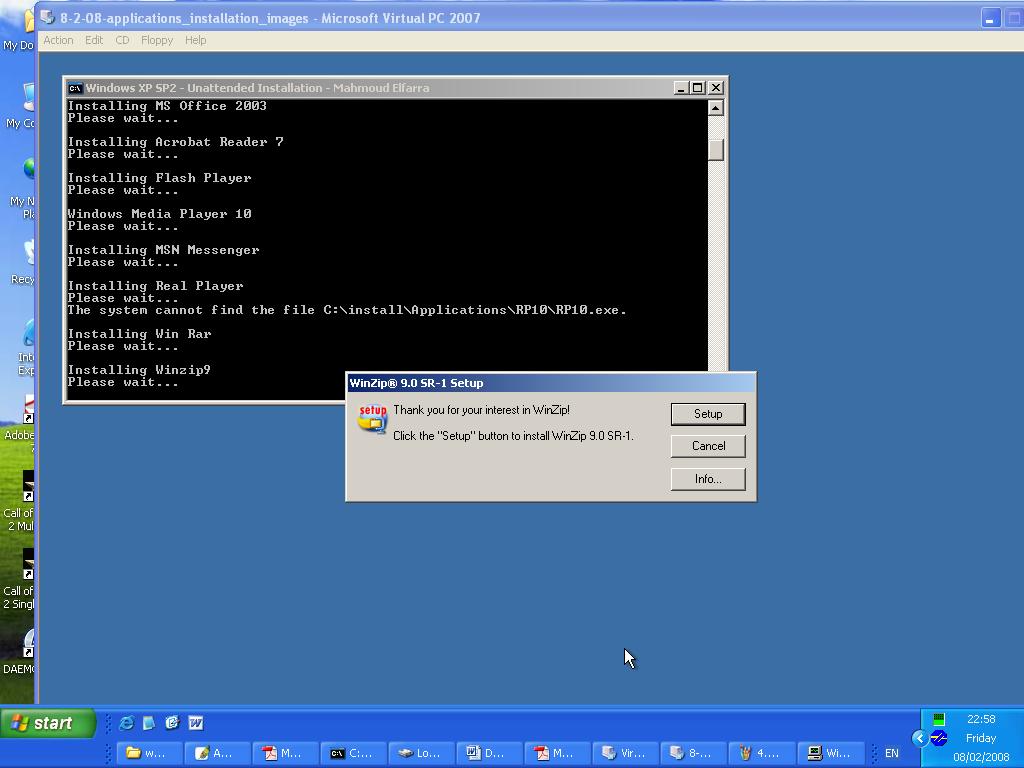Click the EN language bar indicator

coord(891,753)
